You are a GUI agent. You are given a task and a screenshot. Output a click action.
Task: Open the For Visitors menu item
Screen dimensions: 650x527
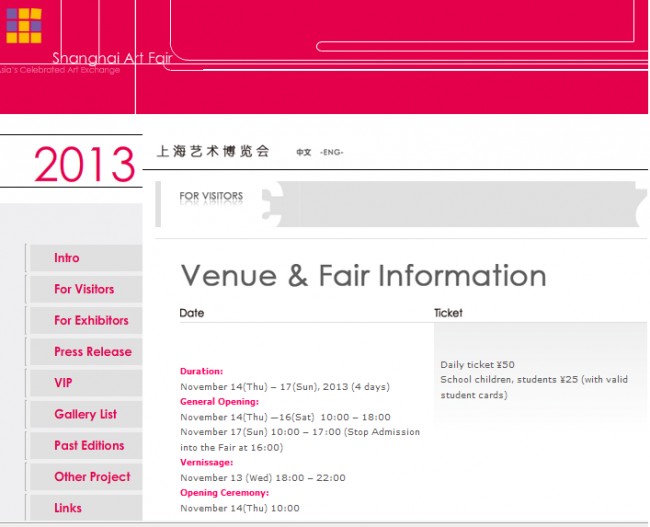pos(84,289)
